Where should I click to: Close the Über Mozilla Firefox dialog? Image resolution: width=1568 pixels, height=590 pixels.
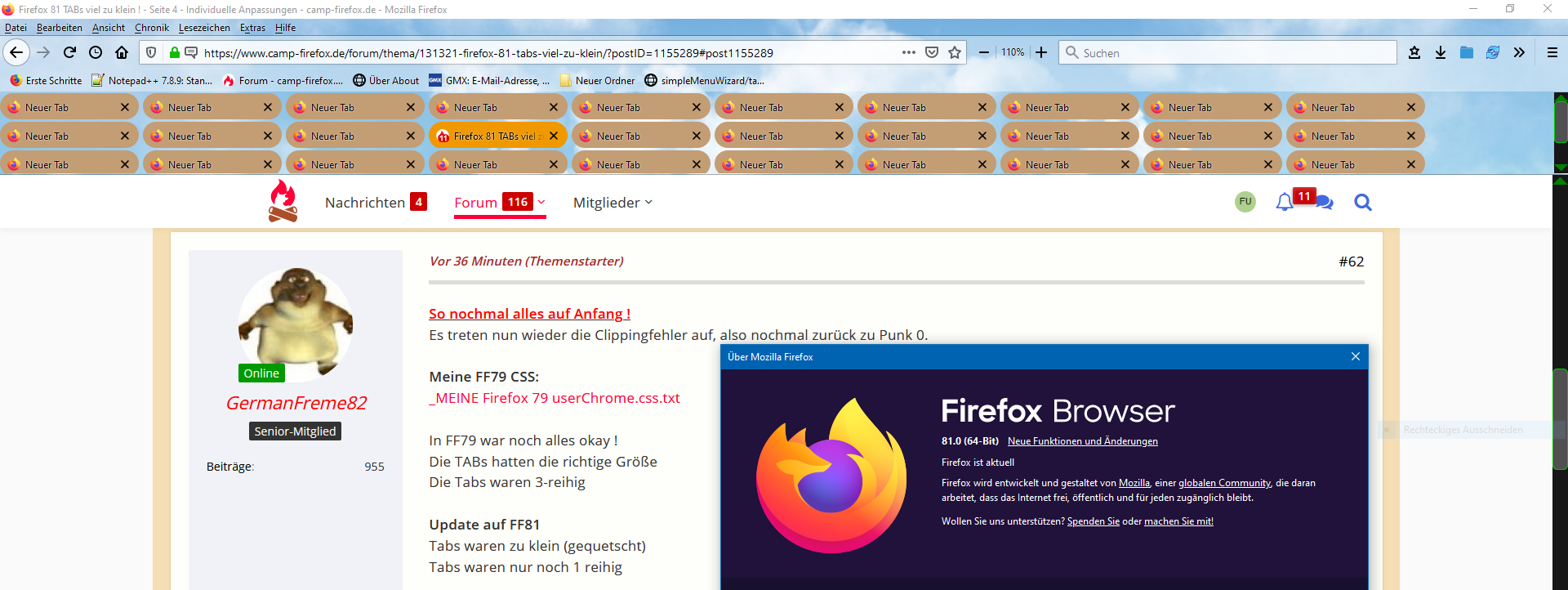point(1356,356)
